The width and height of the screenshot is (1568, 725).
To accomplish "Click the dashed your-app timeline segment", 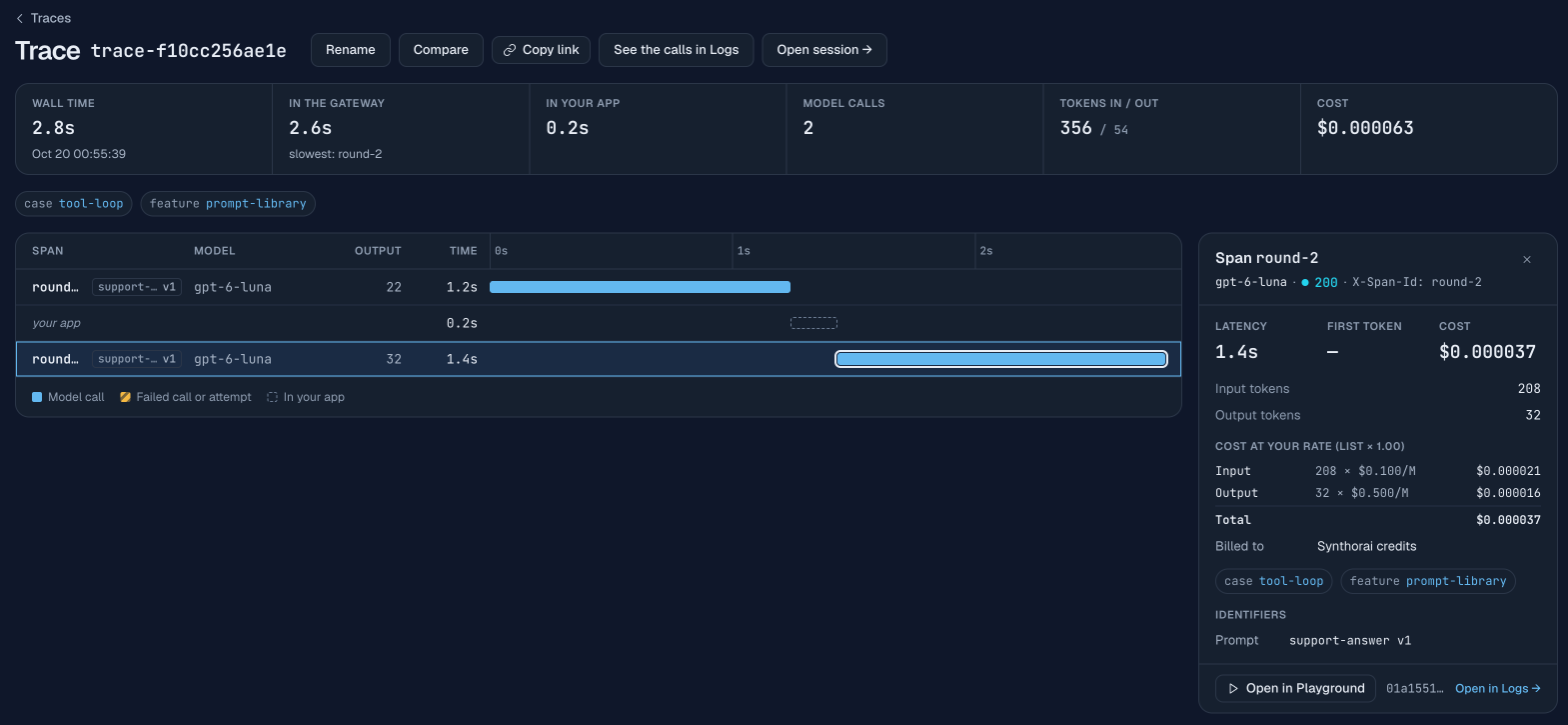I will point(813,323).
